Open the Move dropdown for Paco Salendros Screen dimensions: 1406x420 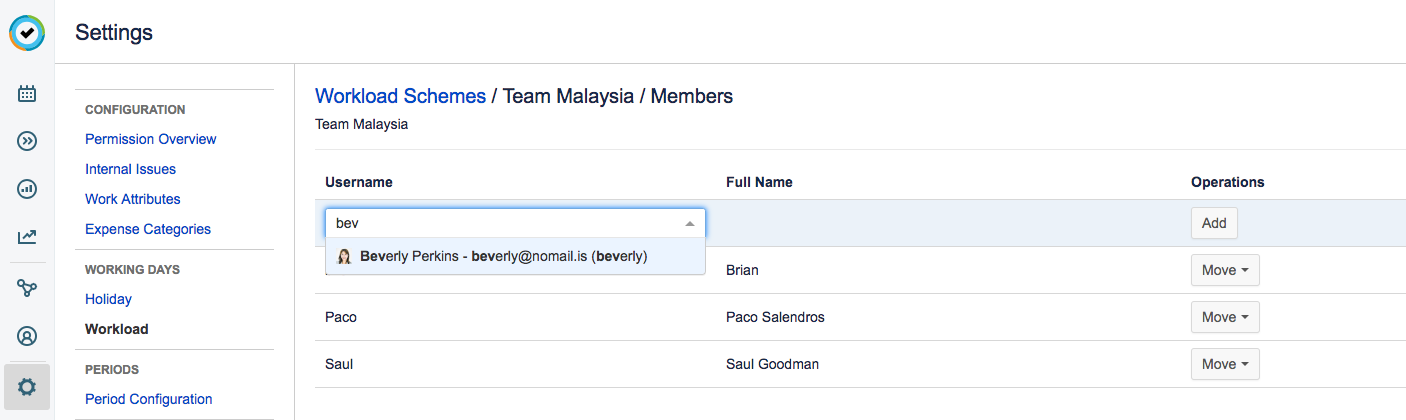pyautogui.click(x=1224, y=317)
